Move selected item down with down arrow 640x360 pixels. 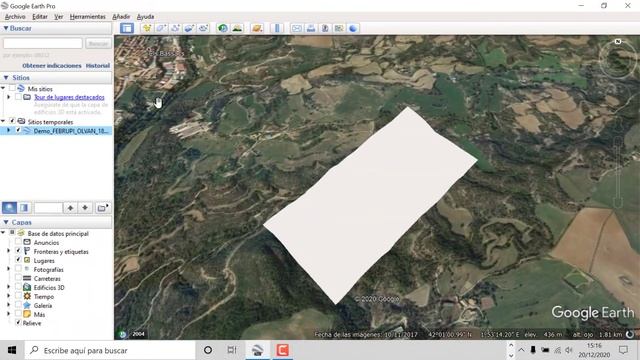[x=85, y=208]
